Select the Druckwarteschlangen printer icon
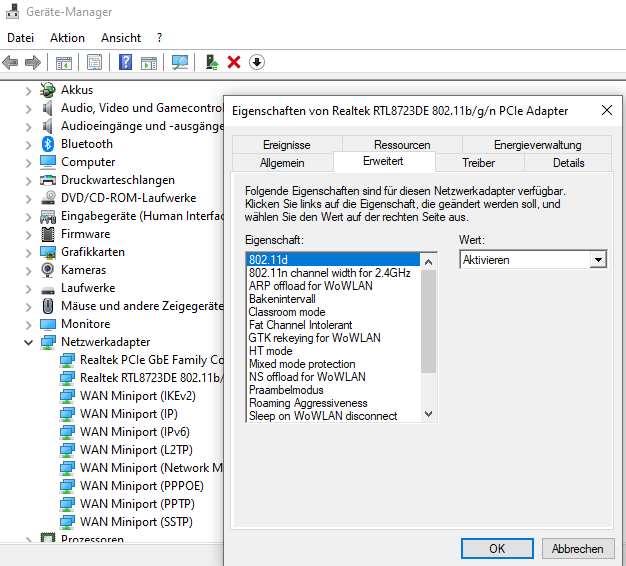Image resolution: width=626 pixels, height=566 pixels. click(48, 180)
